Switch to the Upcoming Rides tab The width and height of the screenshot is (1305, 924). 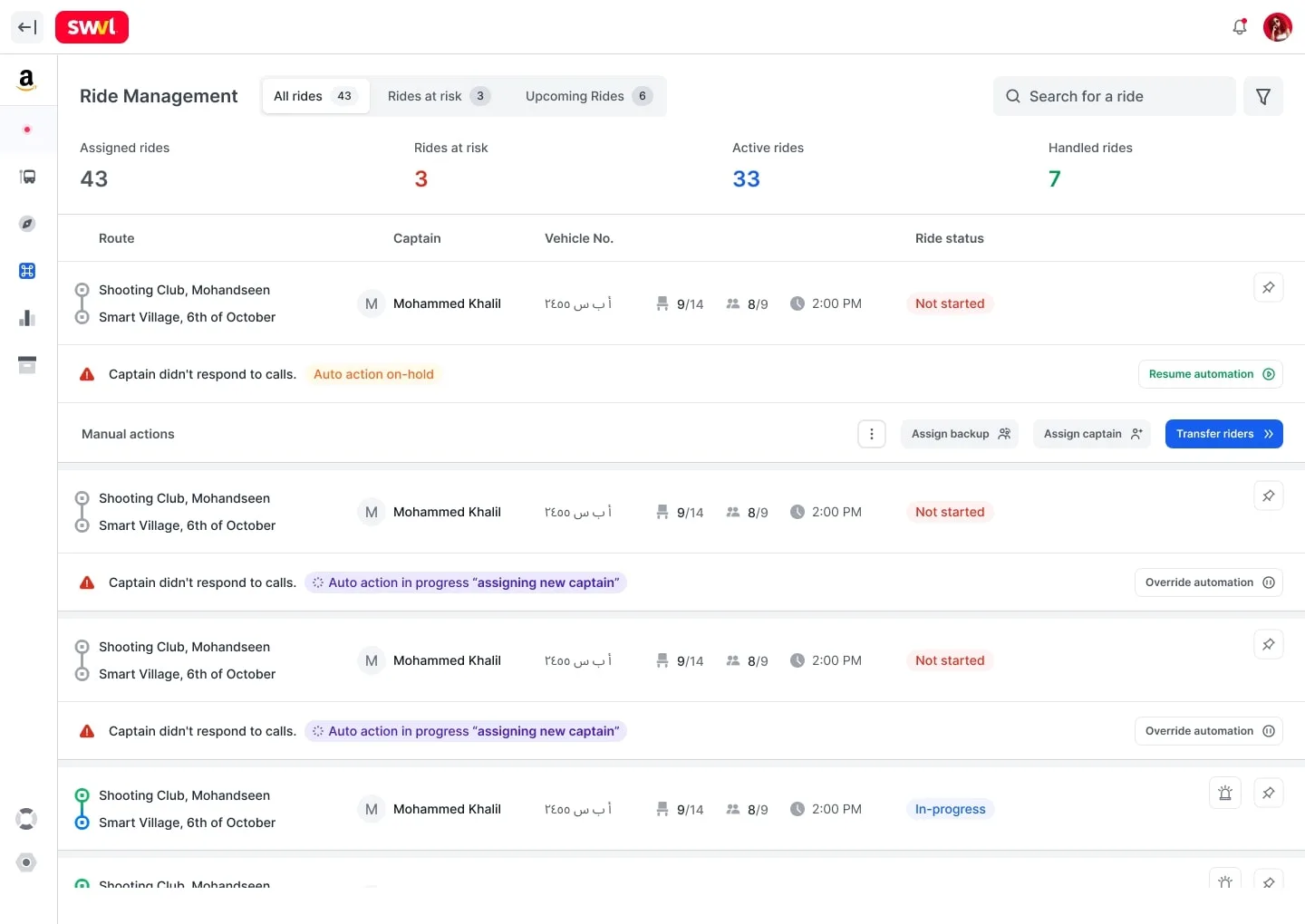coord(588,96)
